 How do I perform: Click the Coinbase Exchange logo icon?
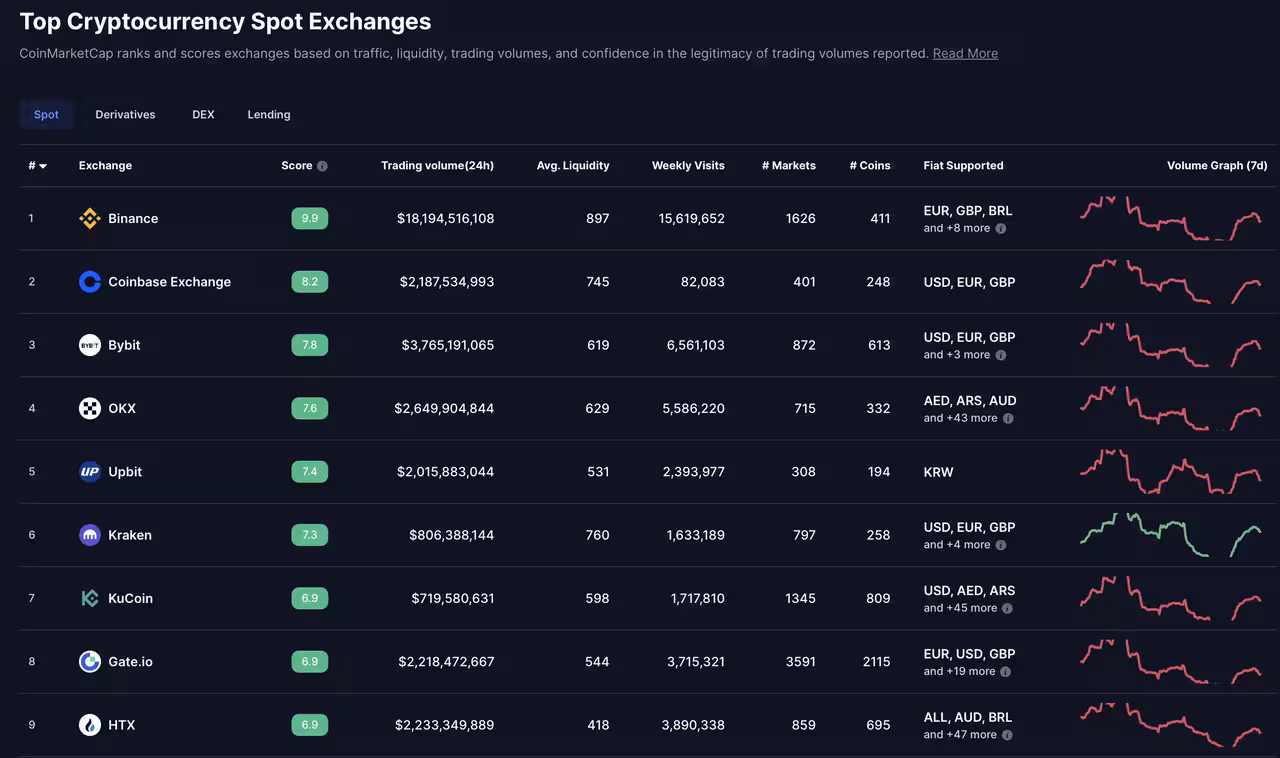click(90, 282)
